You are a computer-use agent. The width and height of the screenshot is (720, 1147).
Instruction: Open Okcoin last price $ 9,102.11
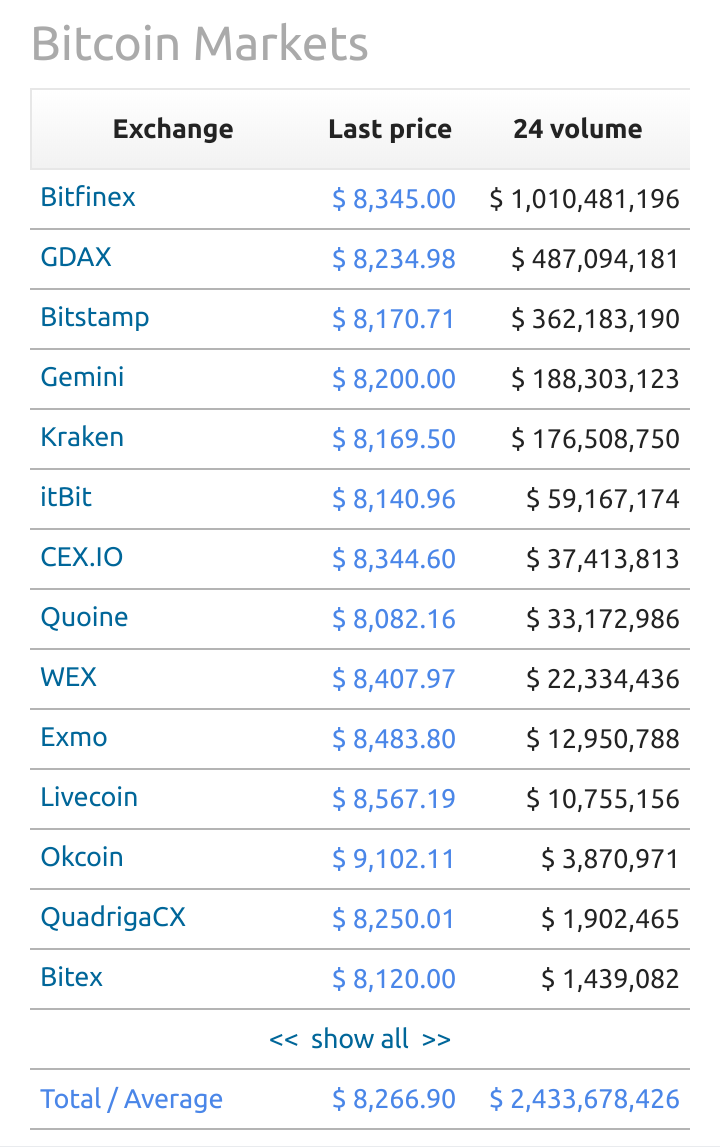coord(394,859)
